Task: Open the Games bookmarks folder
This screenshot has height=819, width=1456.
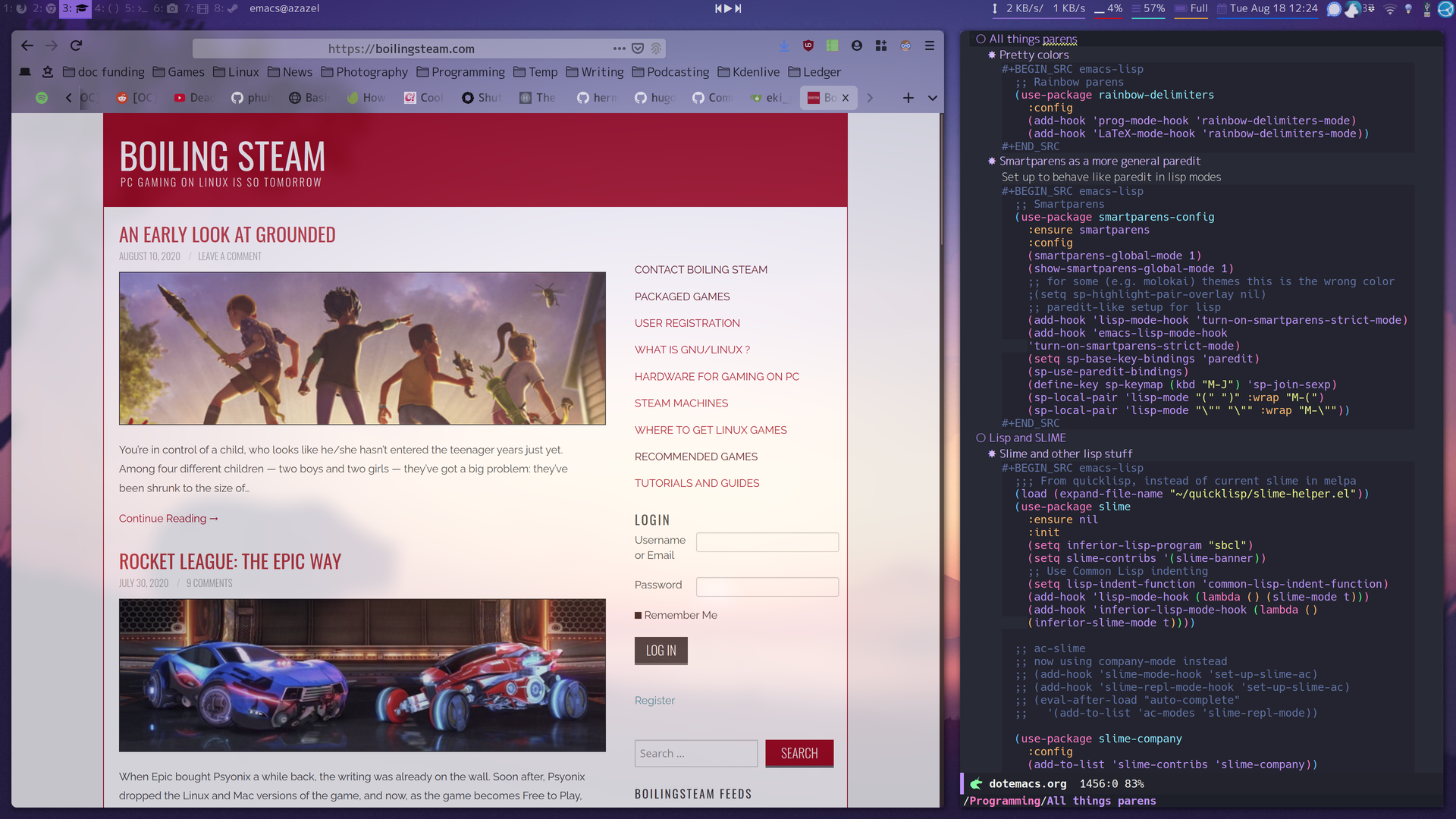Action: point(178,72)
